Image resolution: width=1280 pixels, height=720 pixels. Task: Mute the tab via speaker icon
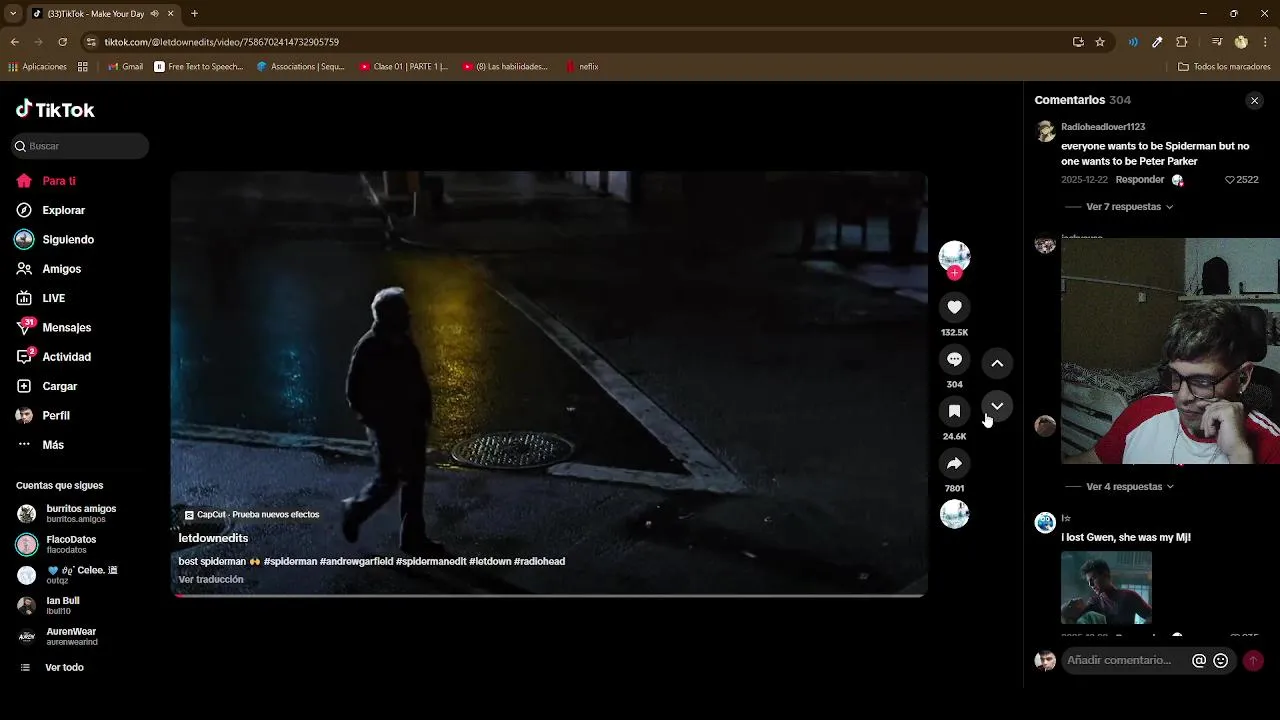tap(154, 14)
